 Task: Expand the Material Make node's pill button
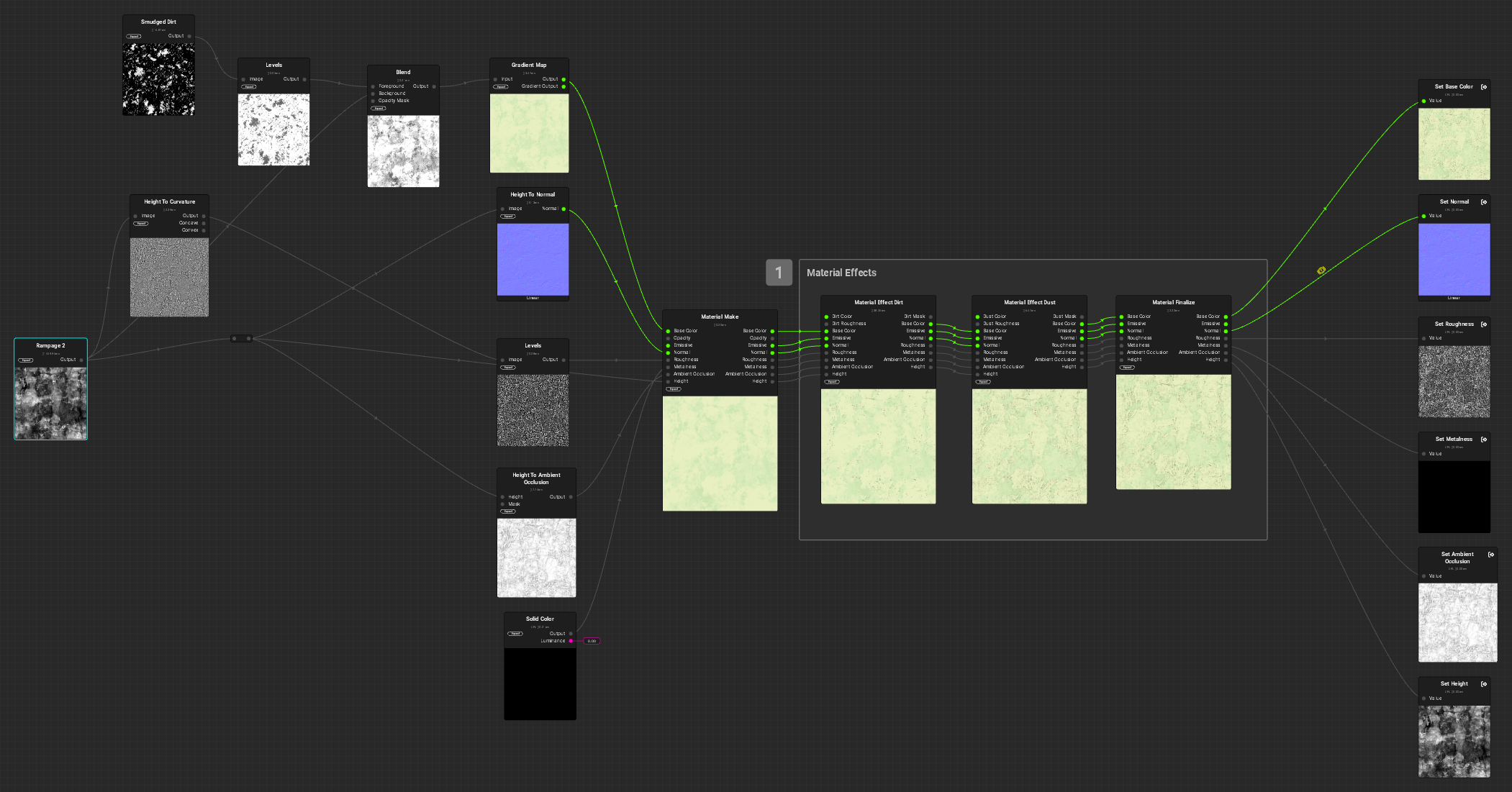tap(674, 389)
